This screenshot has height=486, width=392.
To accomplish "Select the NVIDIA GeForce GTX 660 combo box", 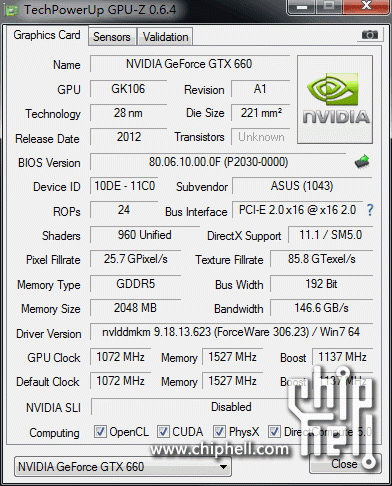I will (x=123, y=467).
